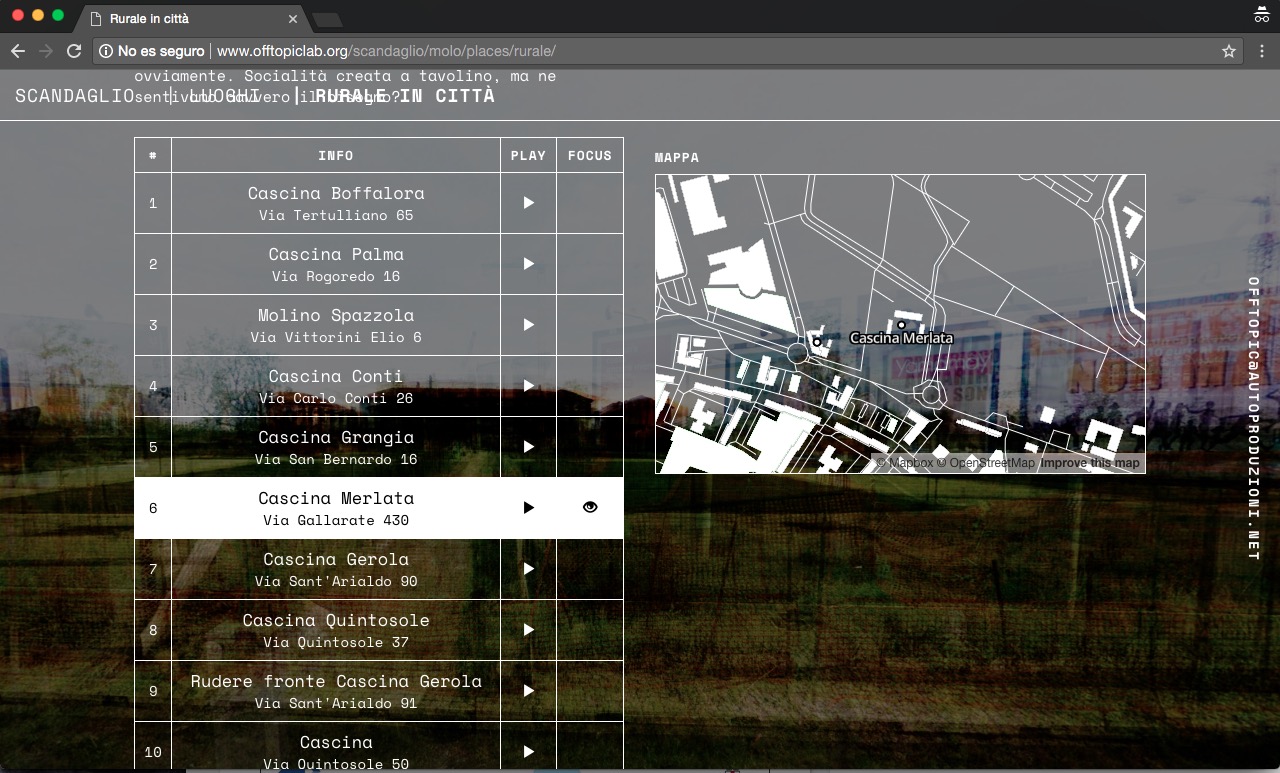
Task: Open the LUOGHI breadcrumb link
Action: (224, 96)
